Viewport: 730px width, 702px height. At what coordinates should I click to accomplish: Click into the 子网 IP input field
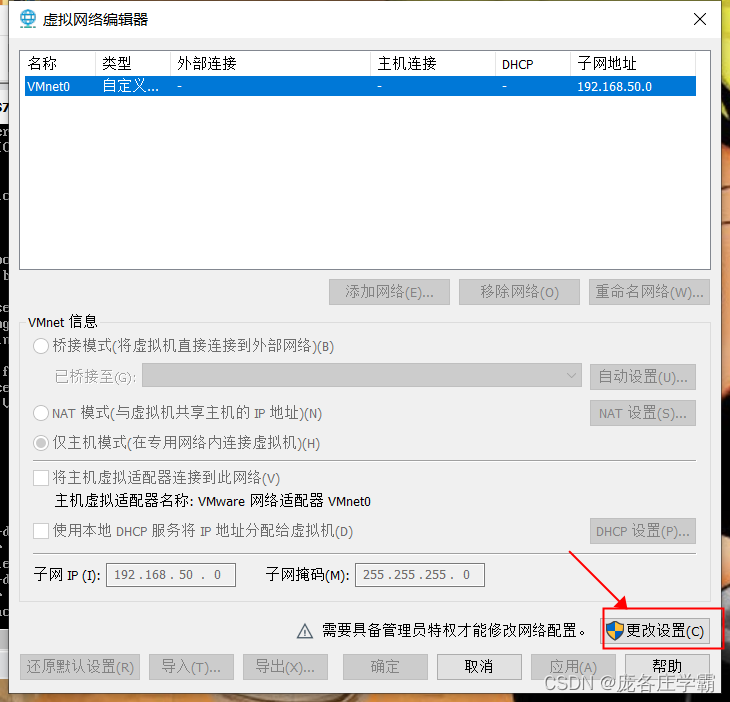[171, 575]
